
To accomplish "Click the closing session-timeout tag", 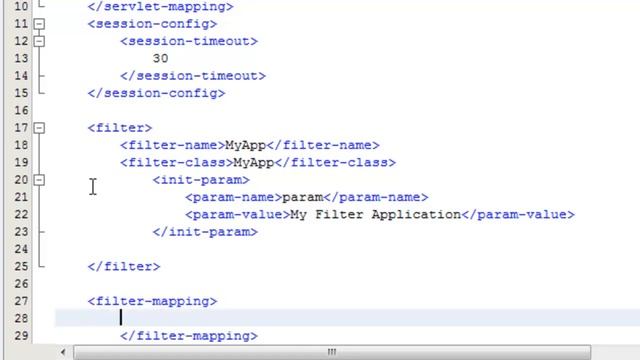I will (193, 76).
